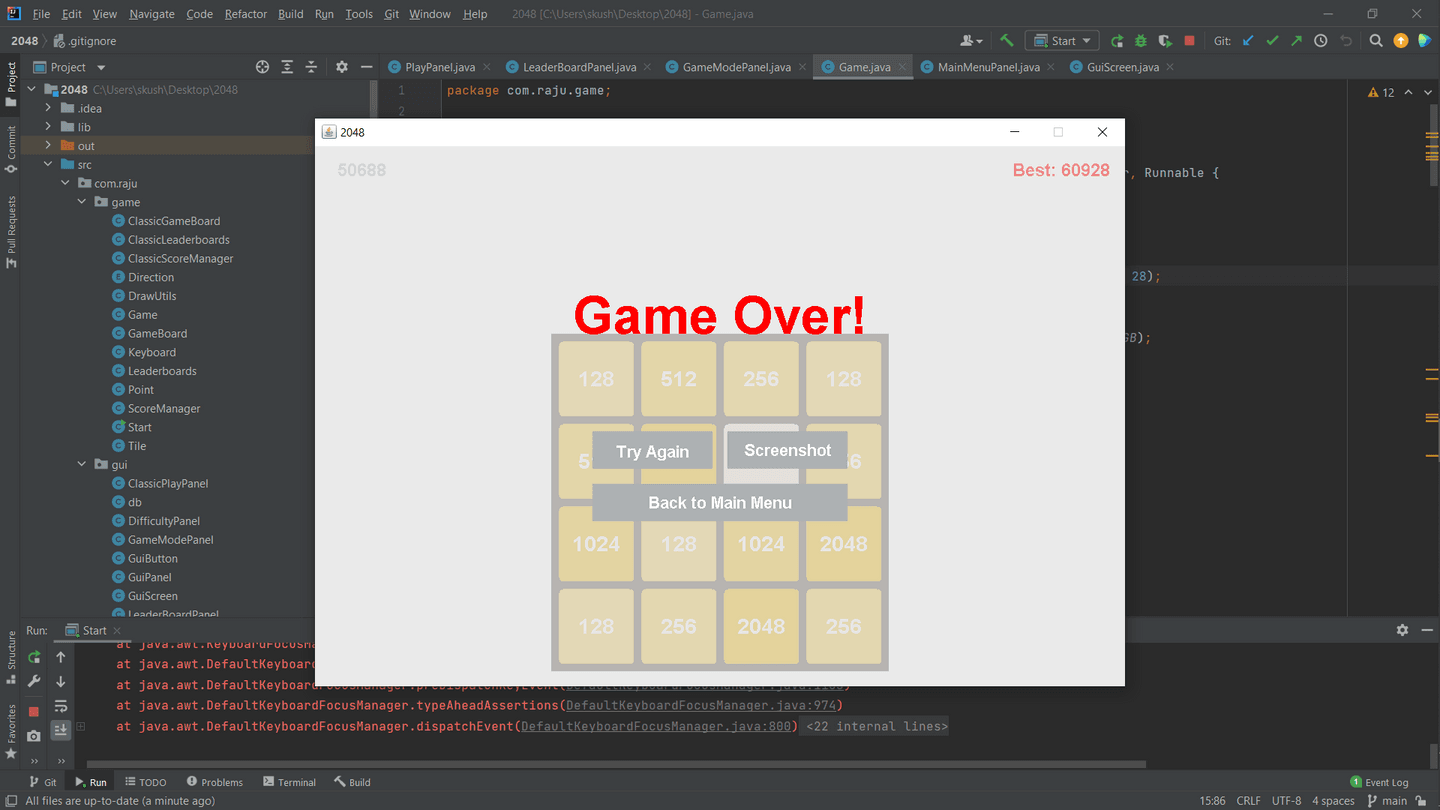
Task: Click Screenshot button in 2048 game
Action: point(787,450)
